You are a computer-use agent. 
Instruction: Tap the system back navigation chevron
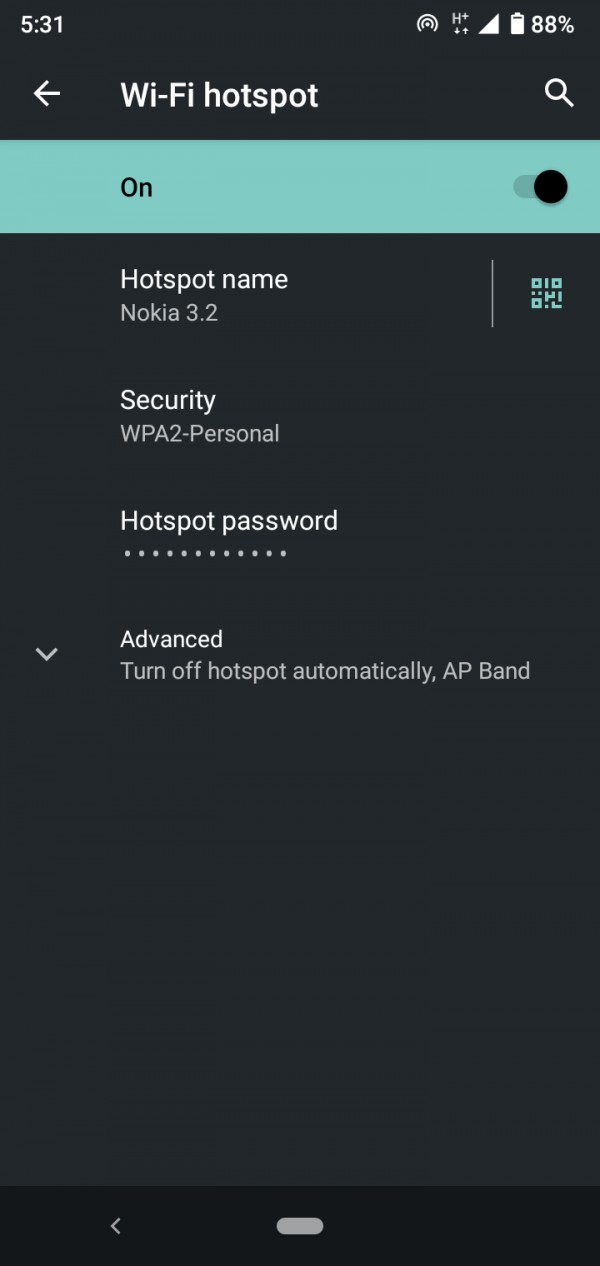click(x=115, y=1226)
